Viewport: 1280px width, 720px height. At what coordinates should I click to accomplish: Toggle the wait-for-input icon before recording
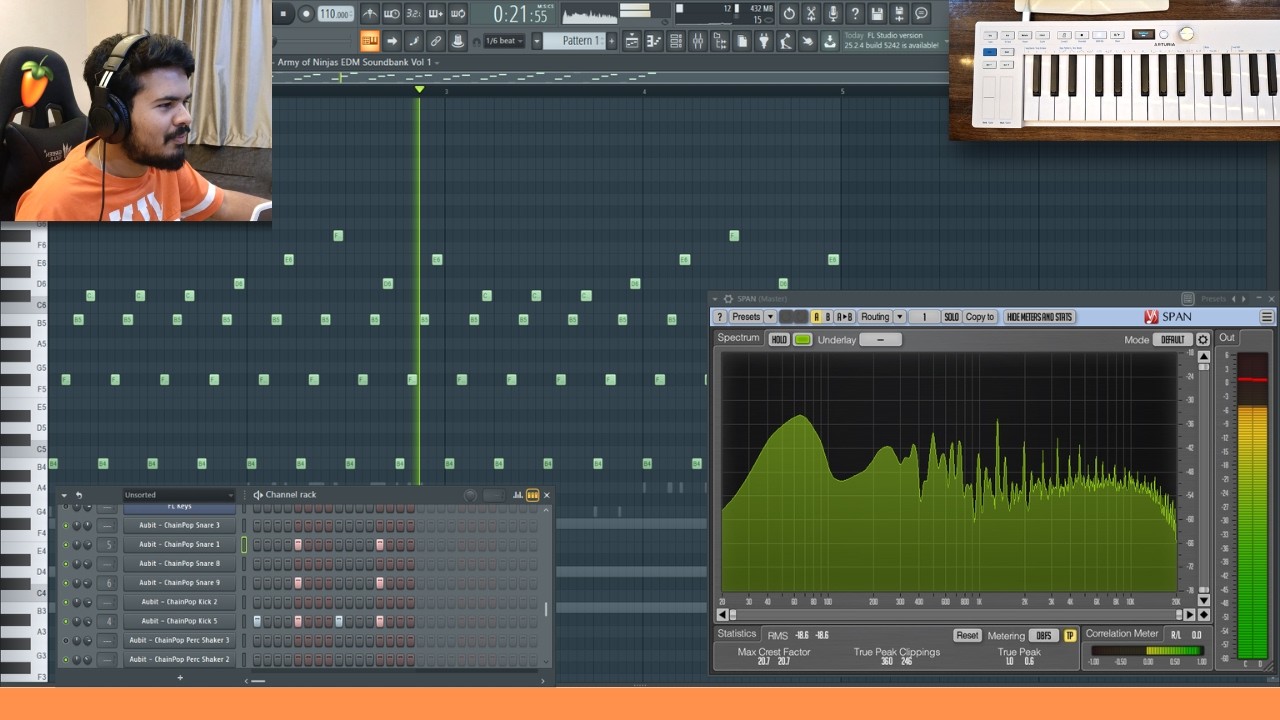(392, 14)
